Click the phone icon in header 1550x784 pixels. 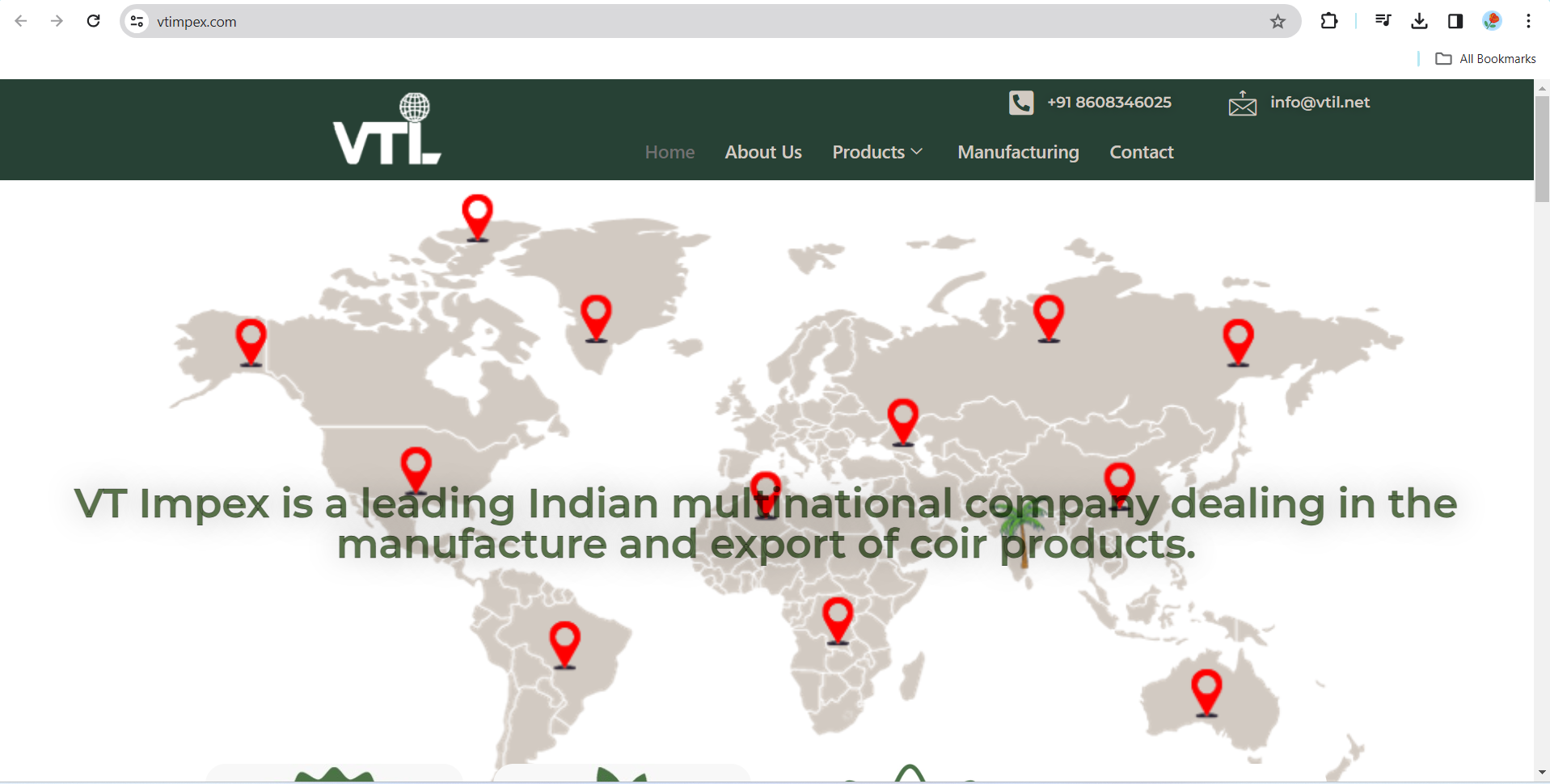(1020, 103)
